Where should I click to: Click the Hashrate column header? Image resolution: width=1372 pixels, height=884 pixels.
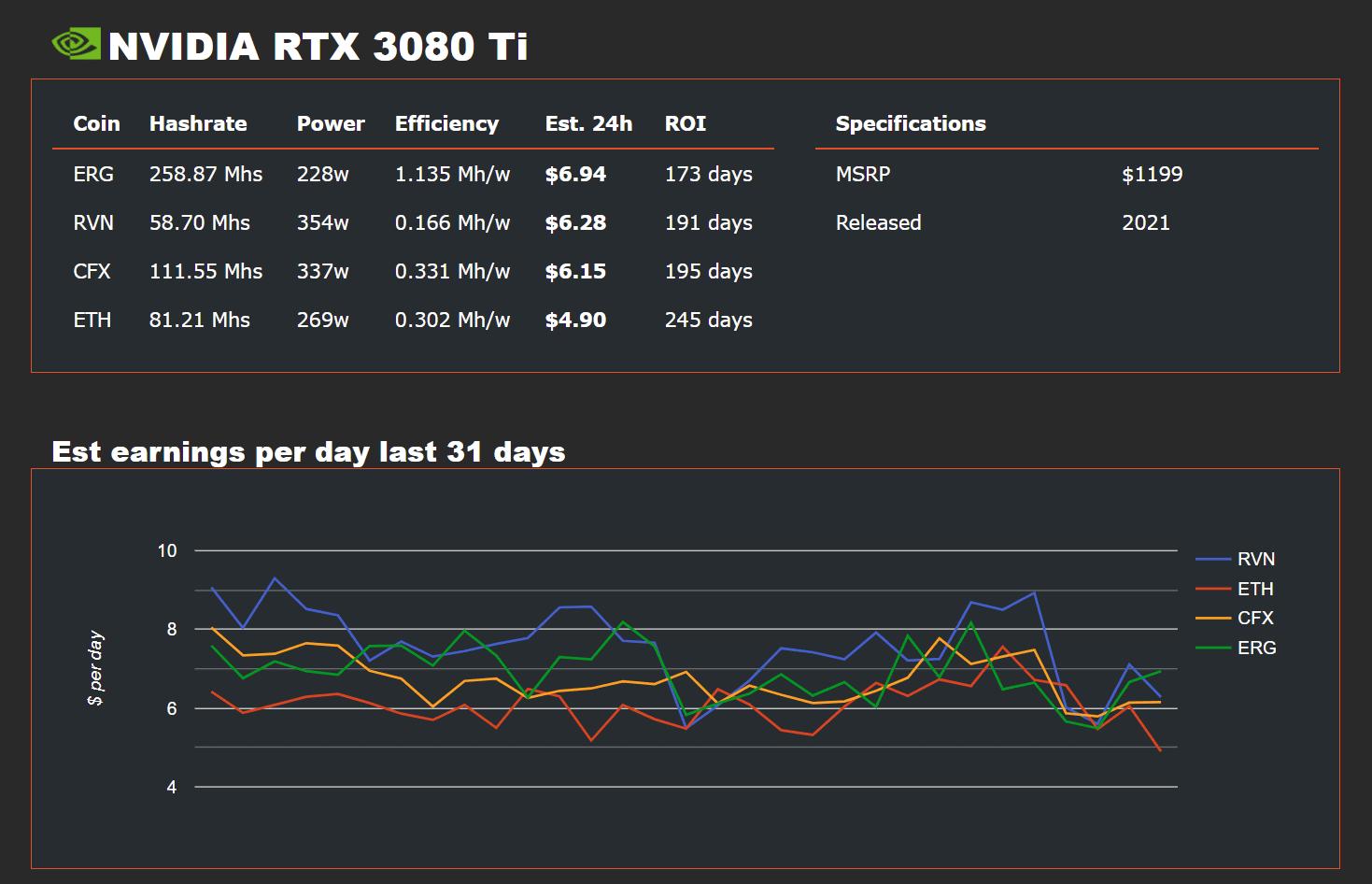tap(198, 123)
